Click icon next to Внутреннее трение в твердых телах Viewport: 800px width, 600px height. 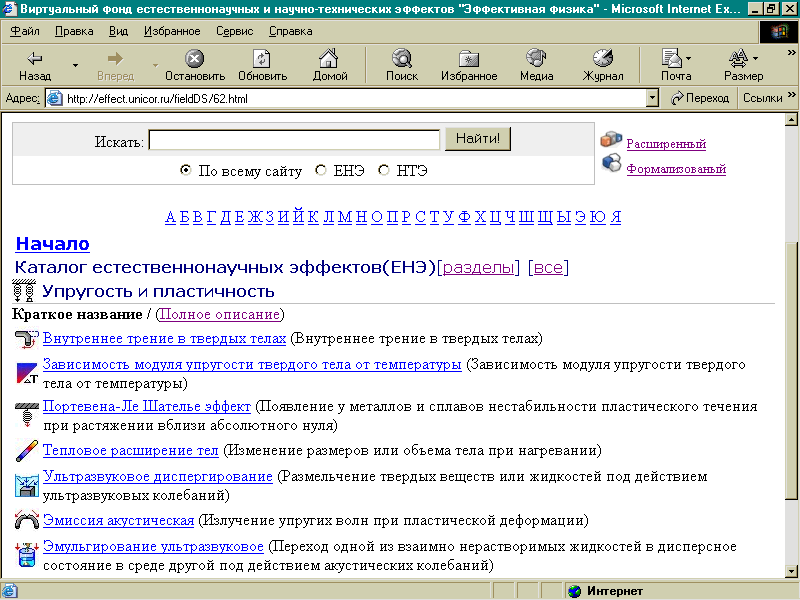tap(27, 339)
